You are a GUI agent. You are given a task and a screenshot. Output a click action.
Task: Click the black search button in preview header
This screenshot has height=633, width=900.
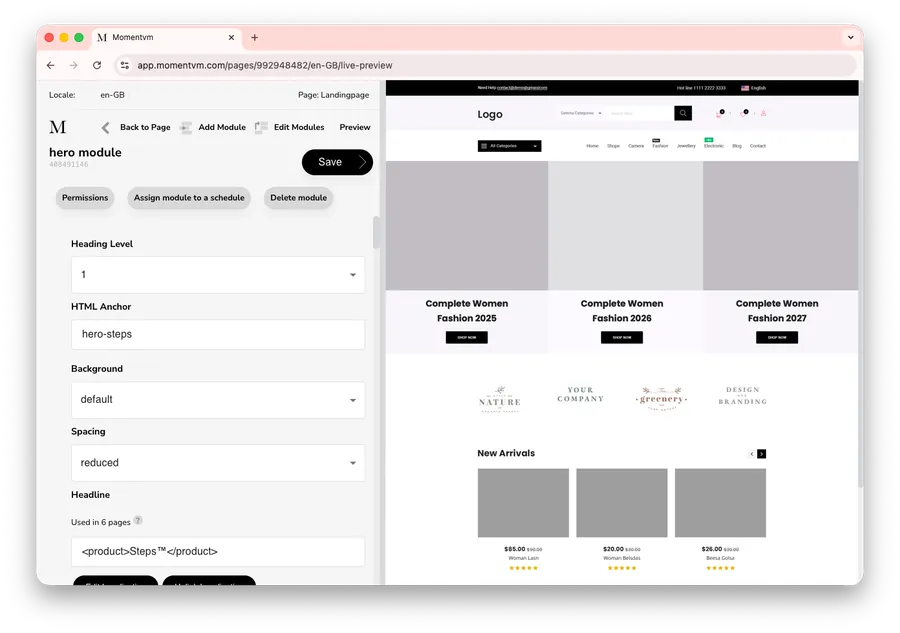coord(682,113)
